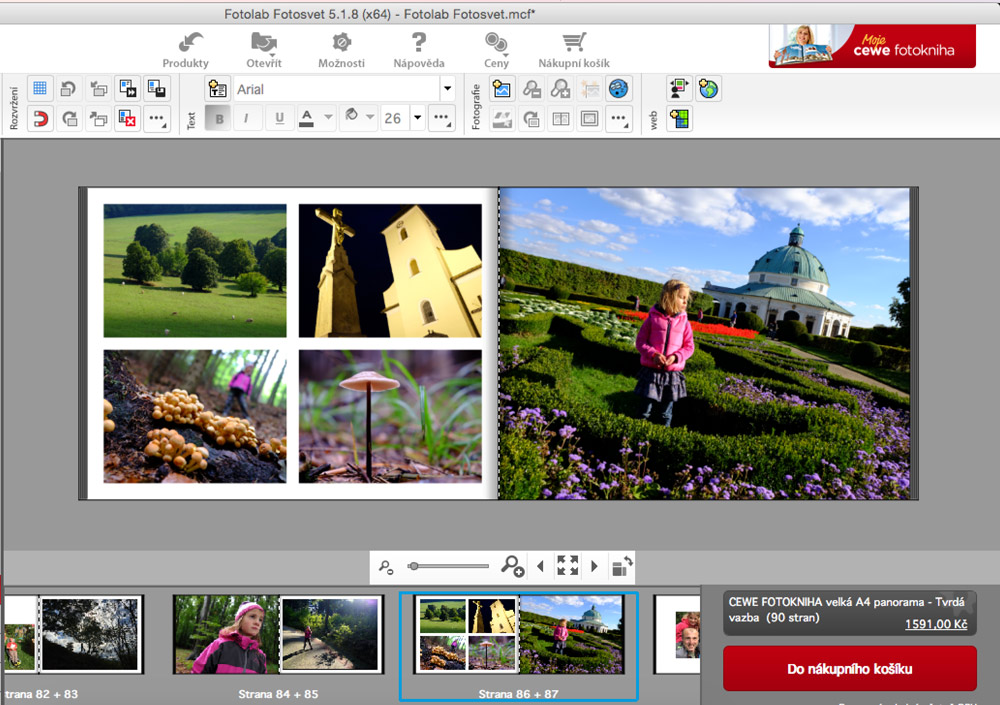Toggle the grid display icon
This screenshot has height=705, width=1000.
[x=40, y=88]
